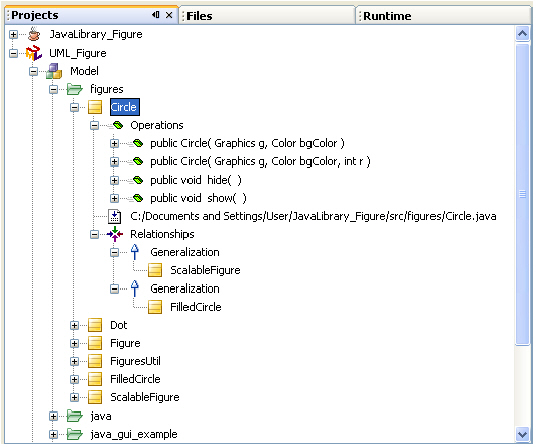The width and height of the screenshot is (537, 447).
Task: Expand the Dot class node
Action: pos(74,325)
